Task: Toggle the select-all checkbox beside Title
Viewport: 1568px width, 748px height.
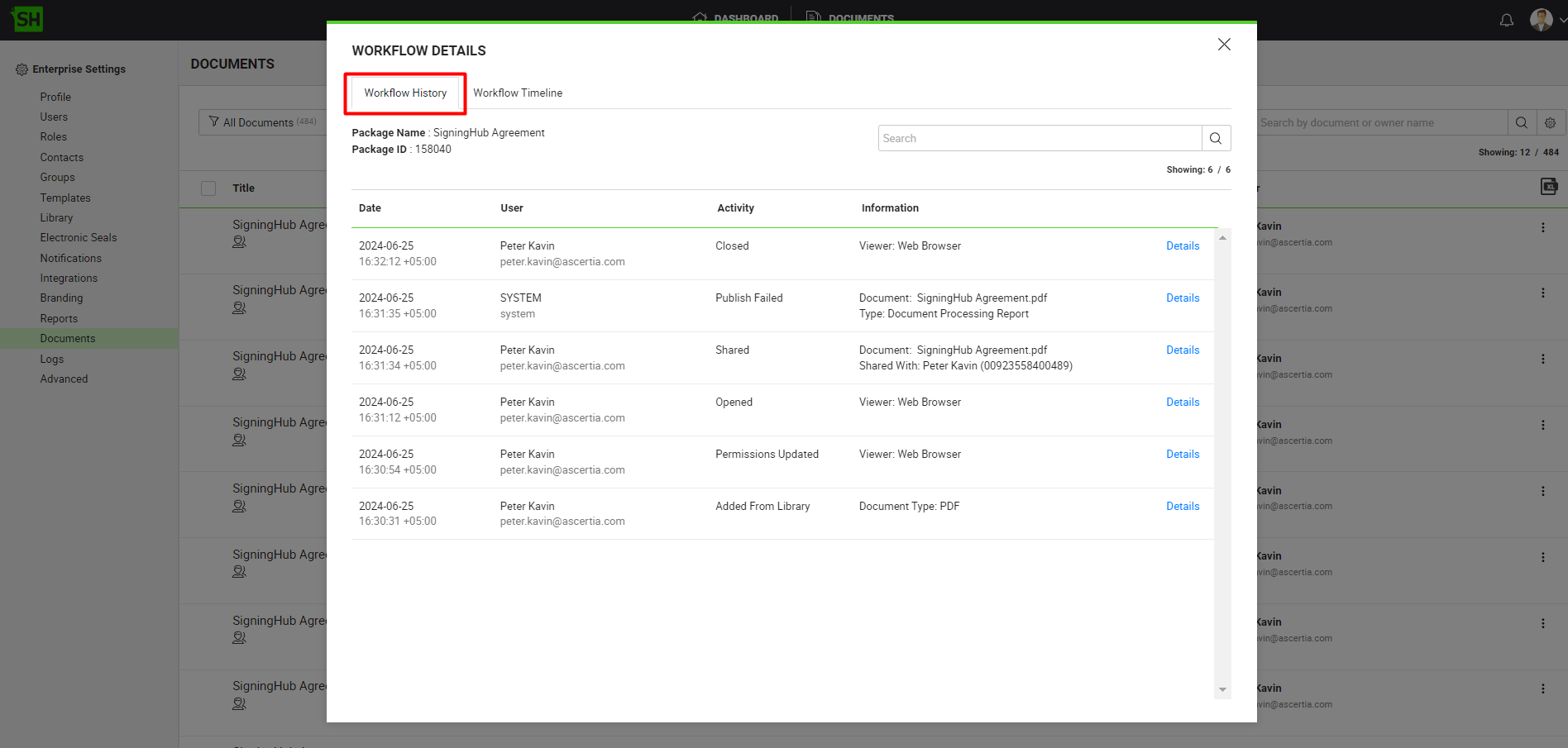Action: click(x=208, y=188)
